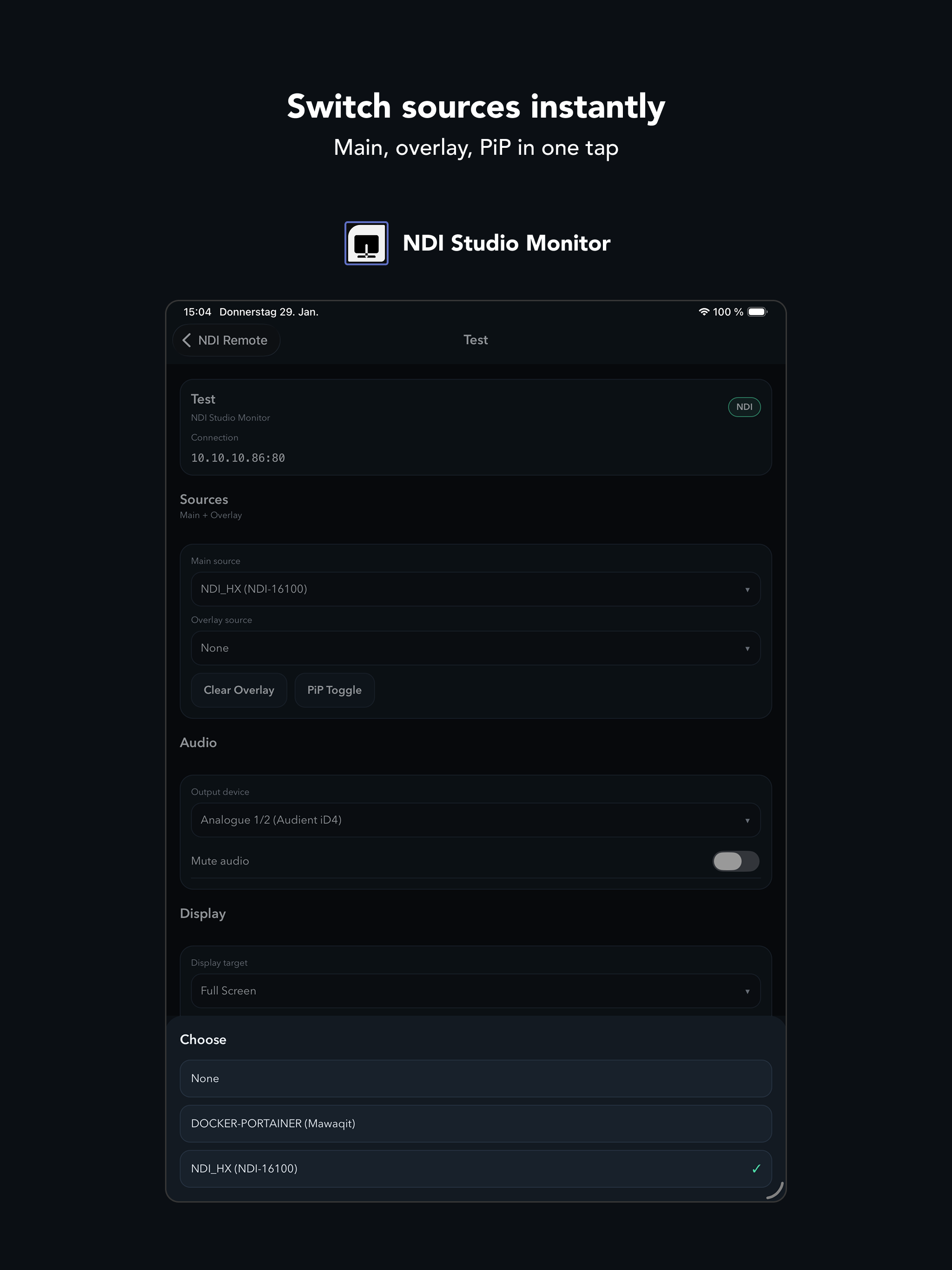
Task: Choose NDI_HX (NDI-16100) in list
Action: click(476, 1169)
